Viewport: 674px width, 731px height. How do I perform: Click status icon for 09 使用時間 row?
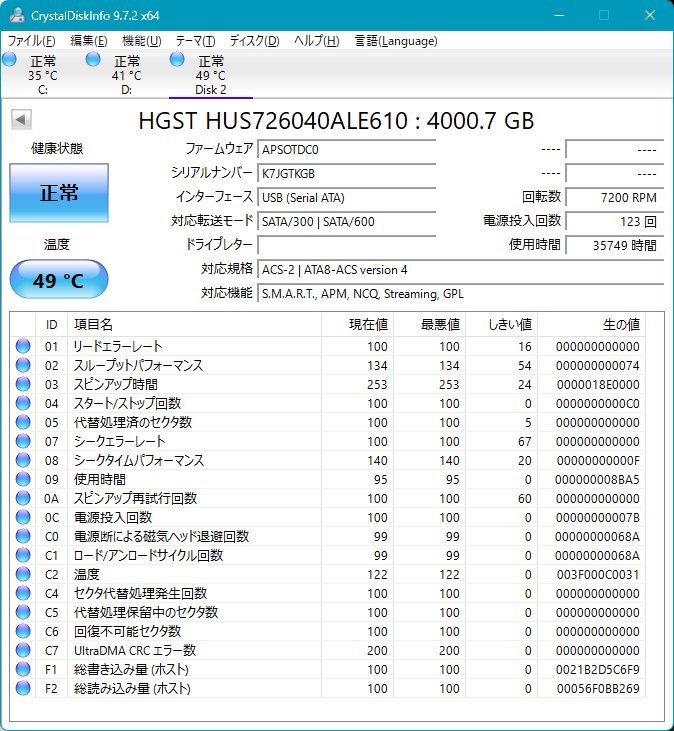[23, 479]
